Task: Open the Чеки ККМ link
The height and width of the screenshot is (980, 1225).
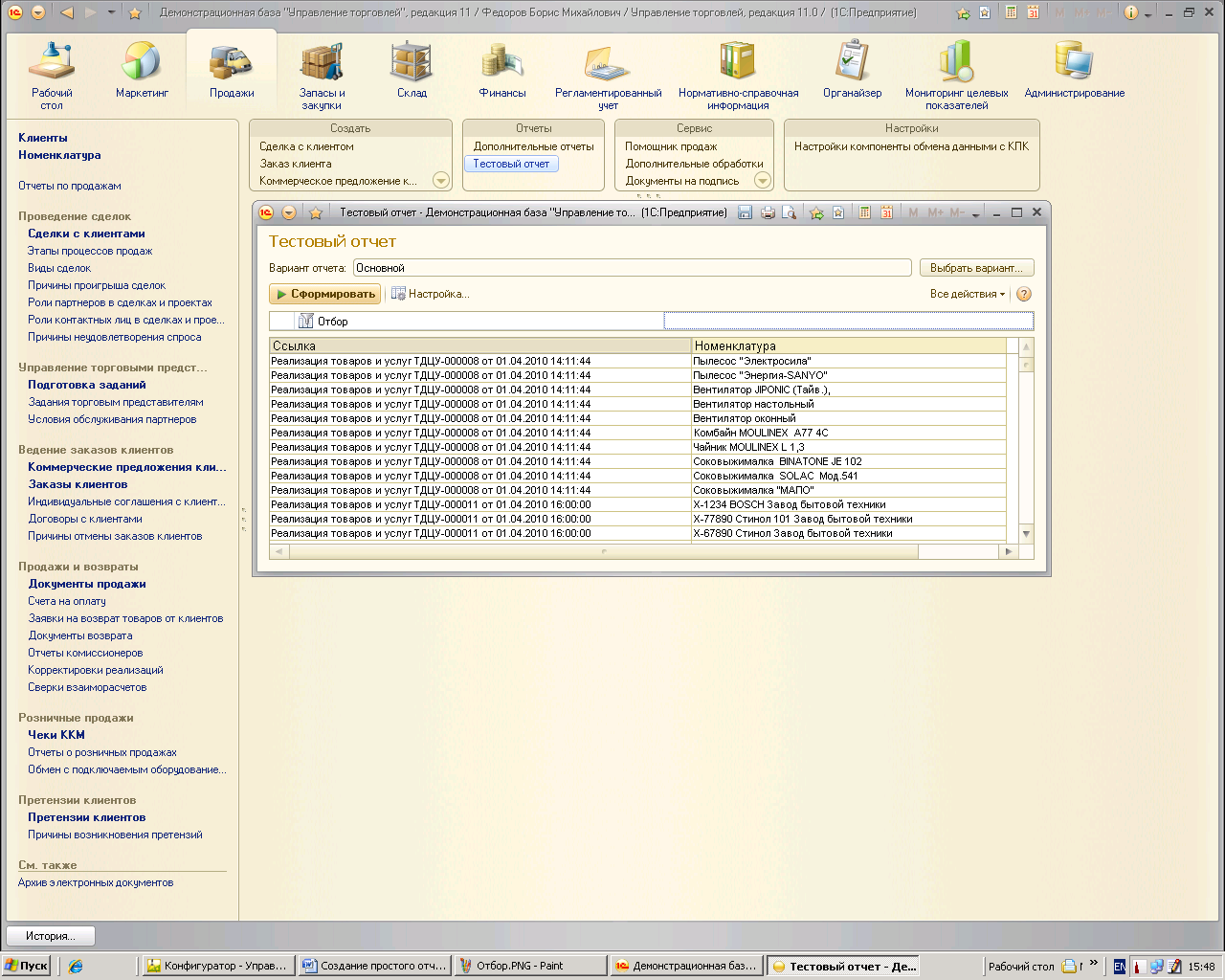Action: coord(56,735)
